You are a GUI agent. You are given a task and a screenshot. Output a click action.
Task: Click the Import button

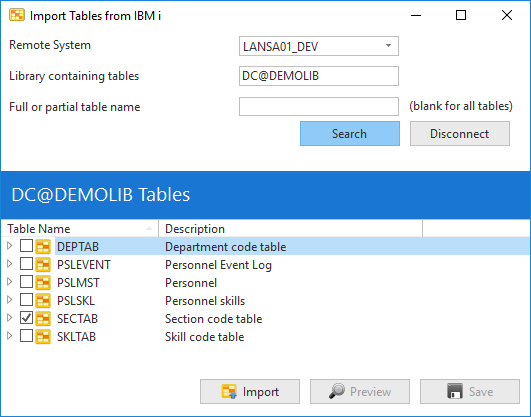(x=250, y=392)
